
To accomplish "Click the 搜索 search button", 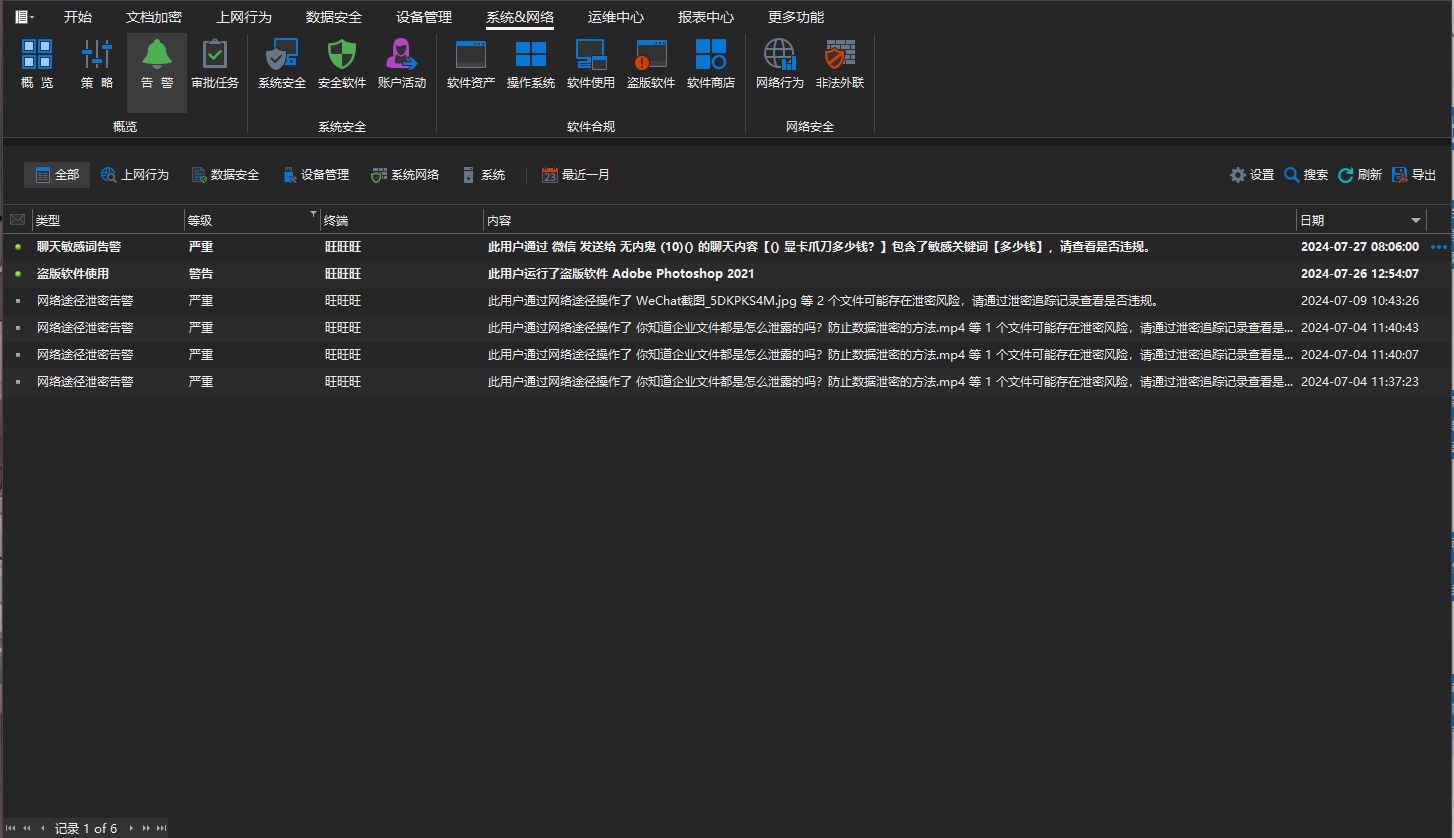I will click(1306, 175).
